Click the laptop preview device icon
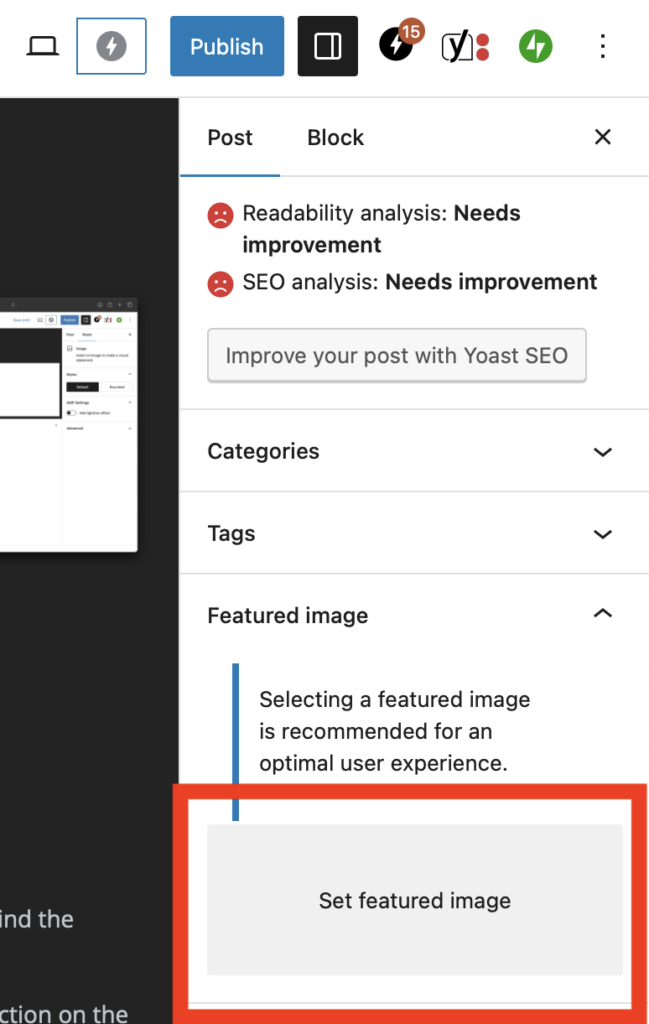 [42, 46]
